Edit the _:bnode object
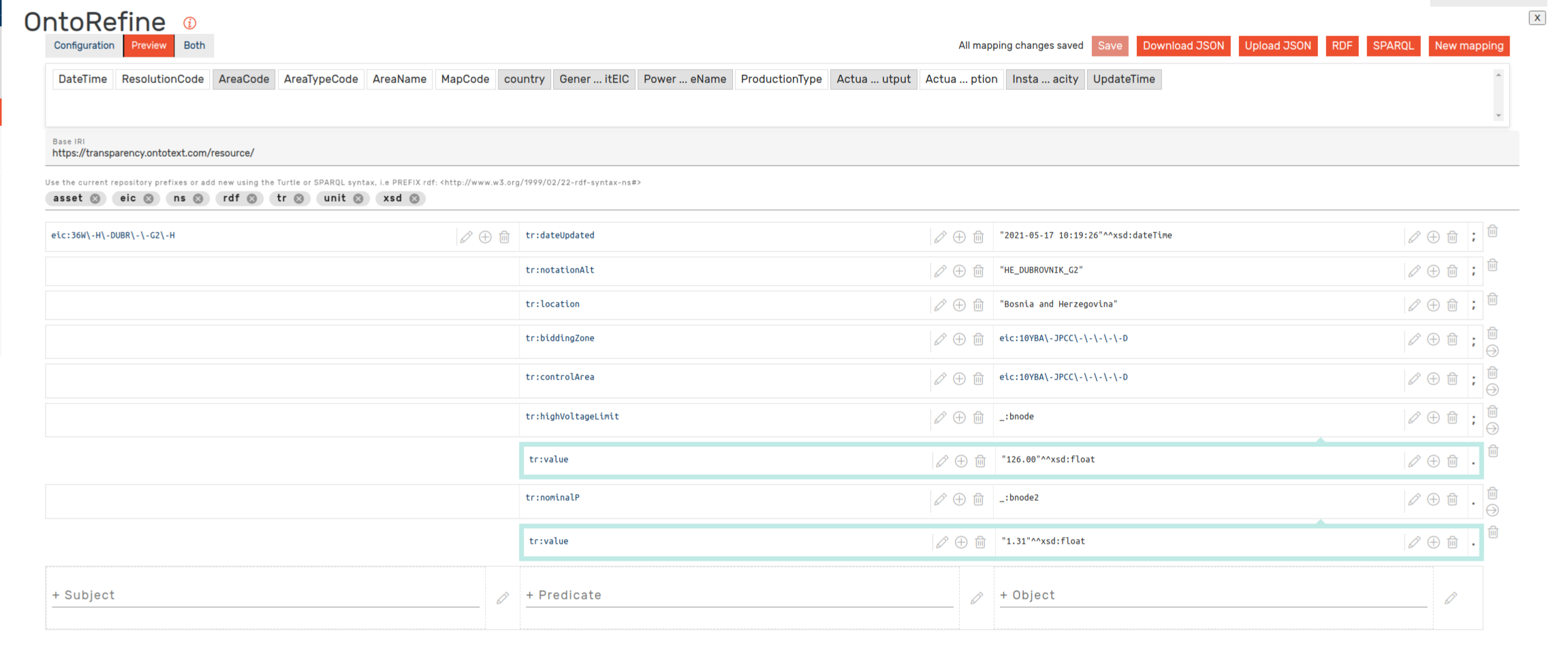Image resolution: width=1568 pixels, height=648 pixels. [x=1414, y=418]
